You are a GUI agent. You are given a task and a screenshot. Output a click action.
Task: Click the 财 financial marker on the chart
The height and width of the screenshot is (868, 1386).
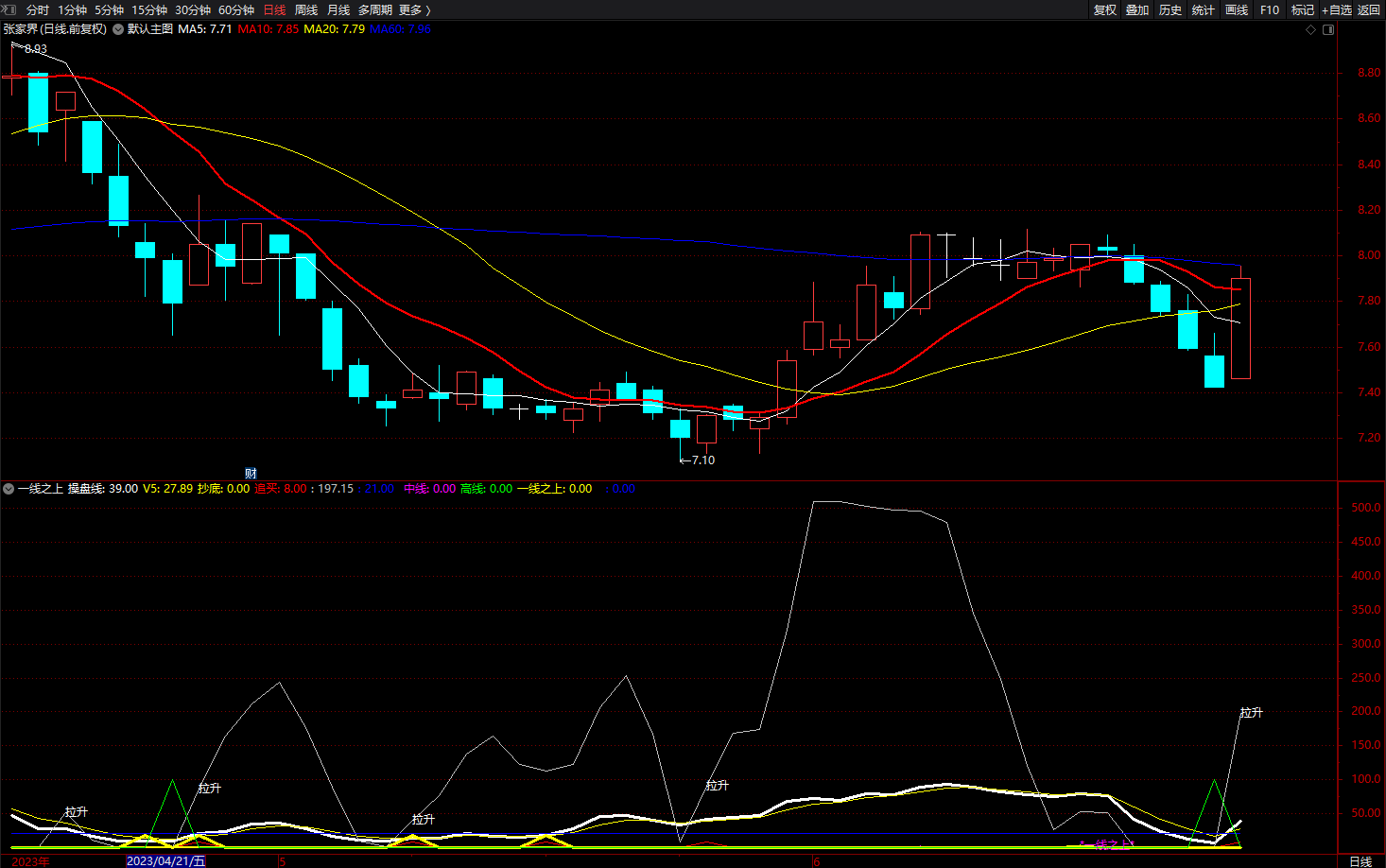pyautogui.click(x=251, y=473)
